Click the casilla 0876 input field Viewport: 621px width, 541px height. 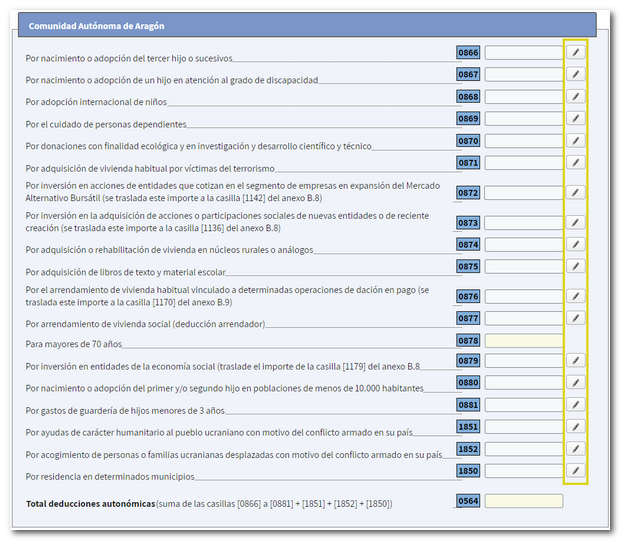523,296
